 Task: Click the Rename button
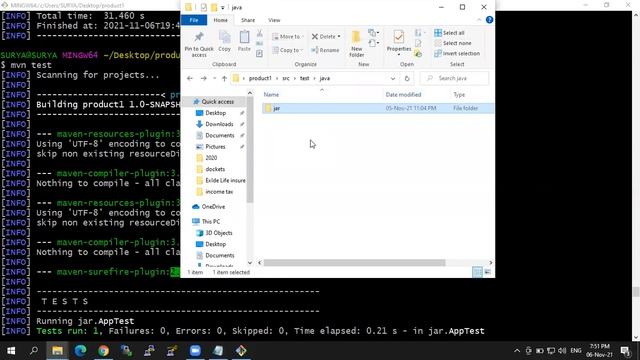(x=325, y=50)
